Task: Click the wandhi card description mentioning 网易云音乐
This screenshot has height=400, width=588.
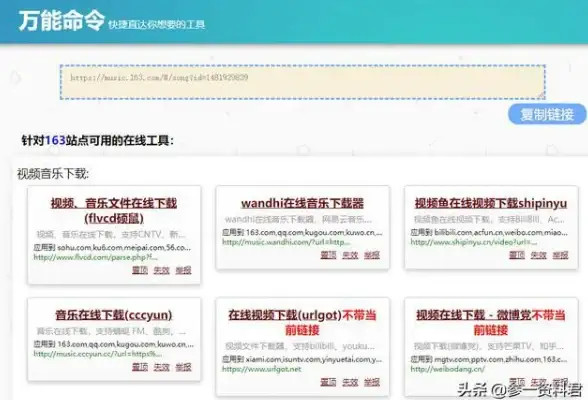Action: tap(298, 219)
